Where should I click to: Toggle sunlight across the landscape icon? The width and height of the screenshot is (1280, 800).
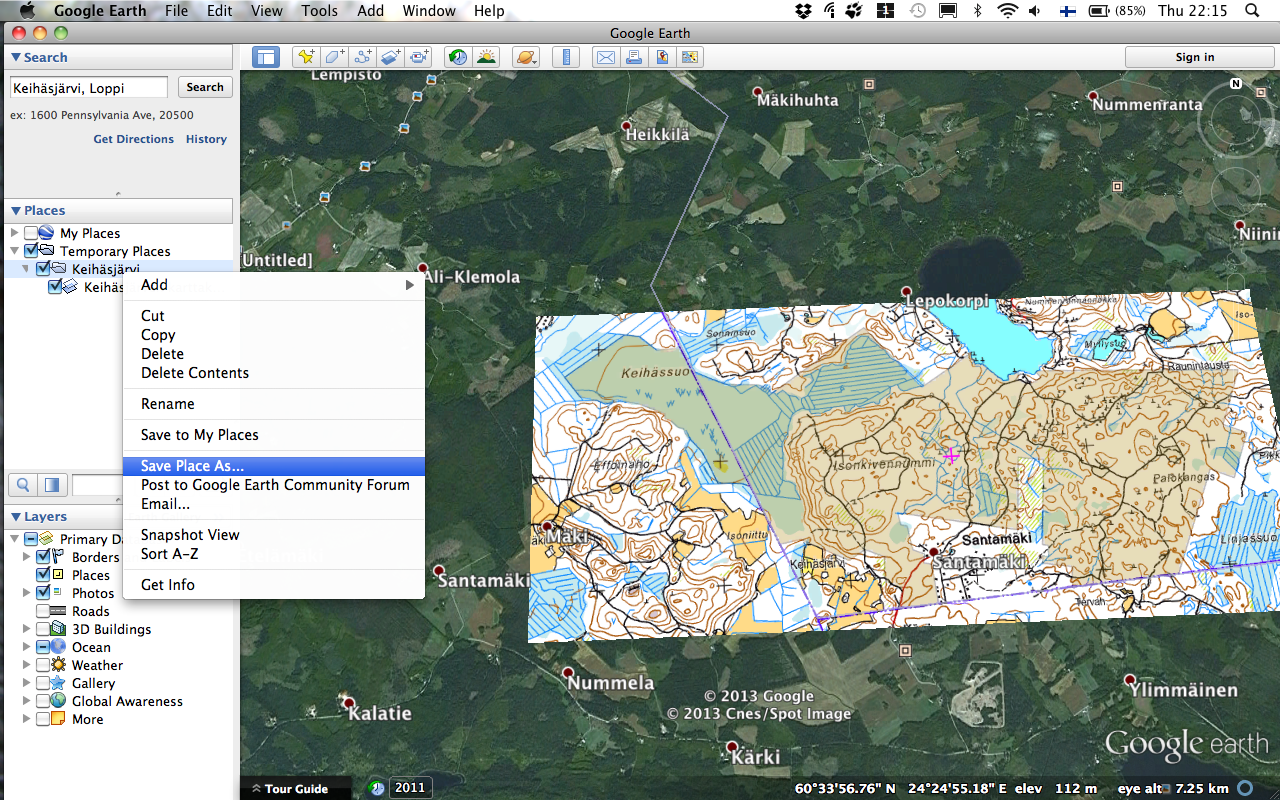[x=487, y=57]
